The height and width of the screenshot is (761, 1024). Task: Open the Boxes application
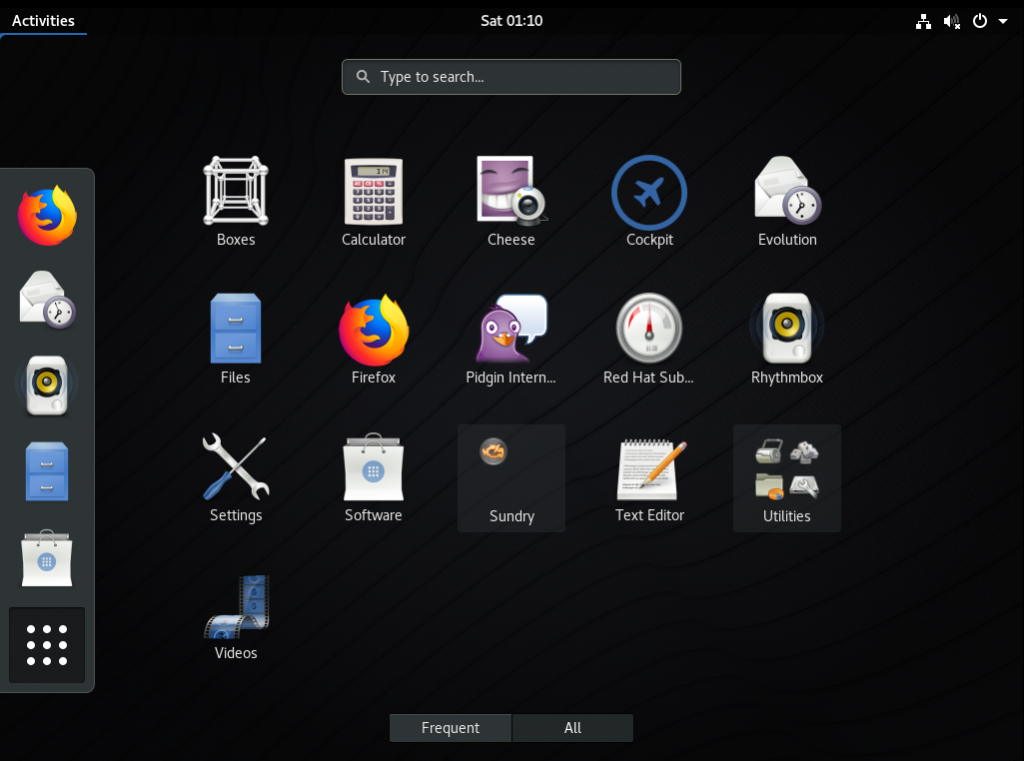tap(236, 201)
